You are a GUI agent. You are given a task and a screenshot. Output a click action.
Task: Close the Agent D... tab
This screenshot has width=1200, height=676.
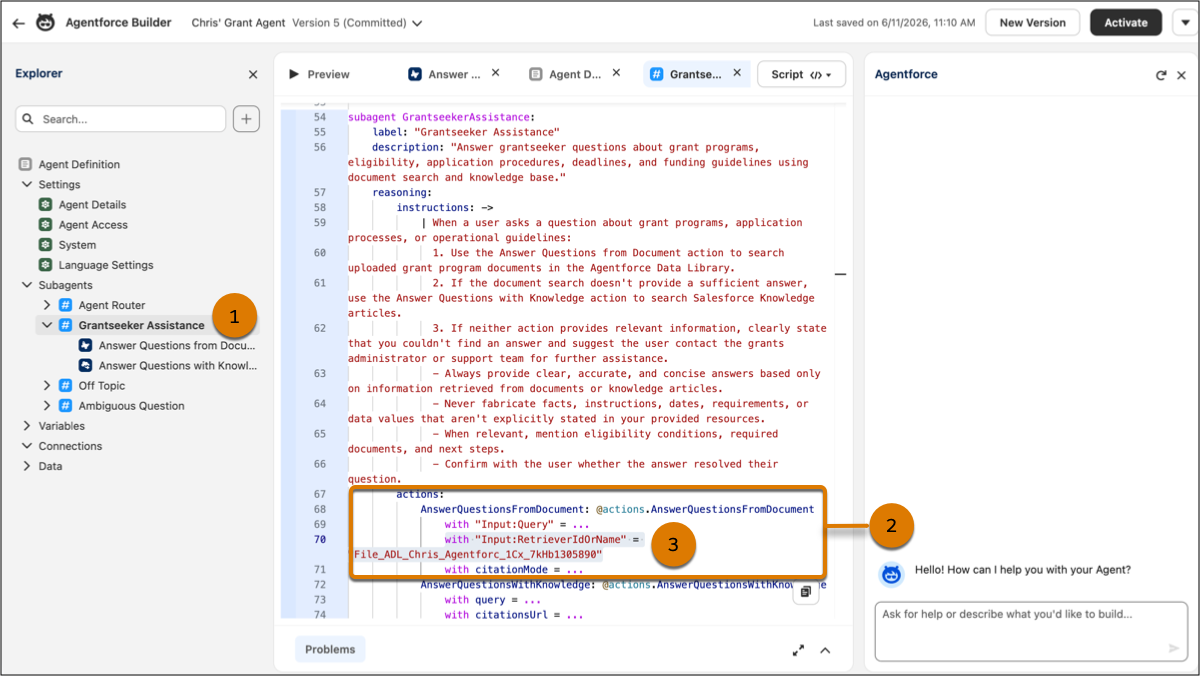click(616, 73)
